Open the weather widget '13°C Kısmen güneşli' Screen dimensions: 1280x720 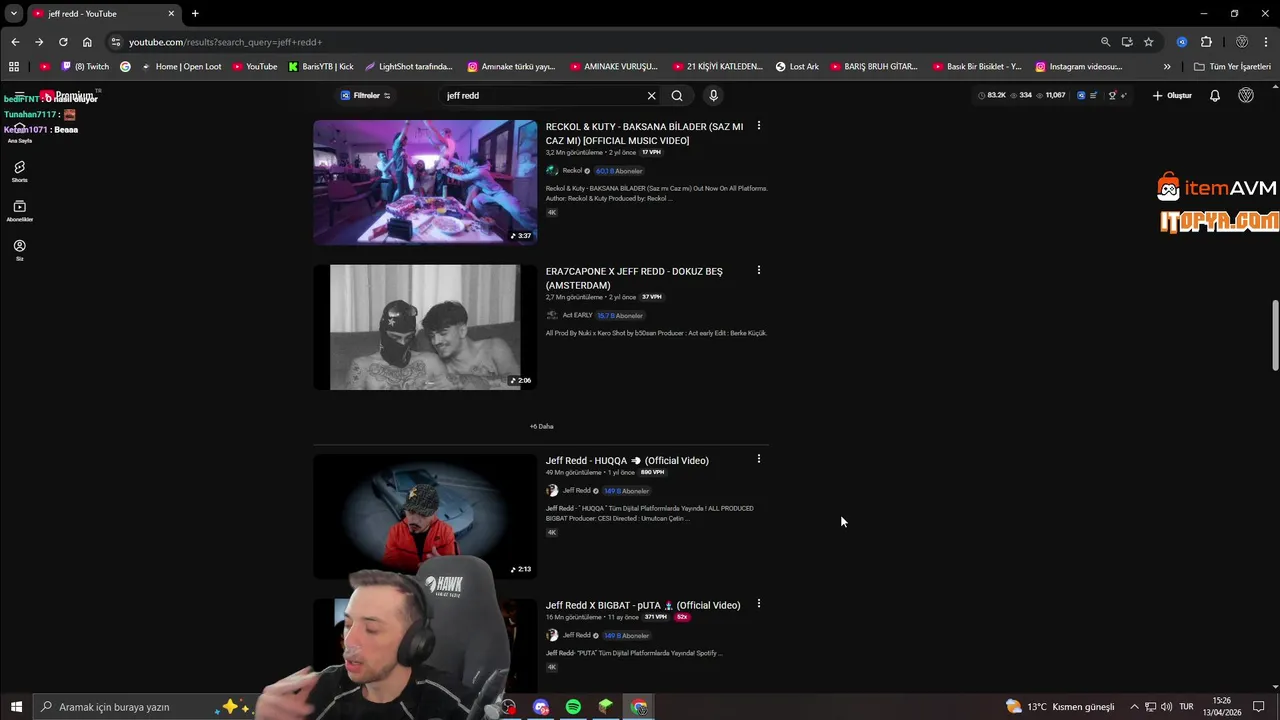(1060, 707)
